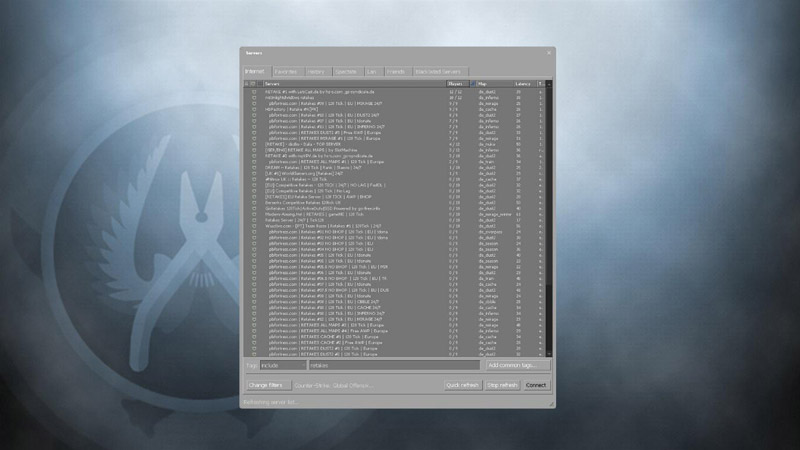Viewport: 800px width, 450px height.
Task: Sort by the Servers column header
Action: 355,84
